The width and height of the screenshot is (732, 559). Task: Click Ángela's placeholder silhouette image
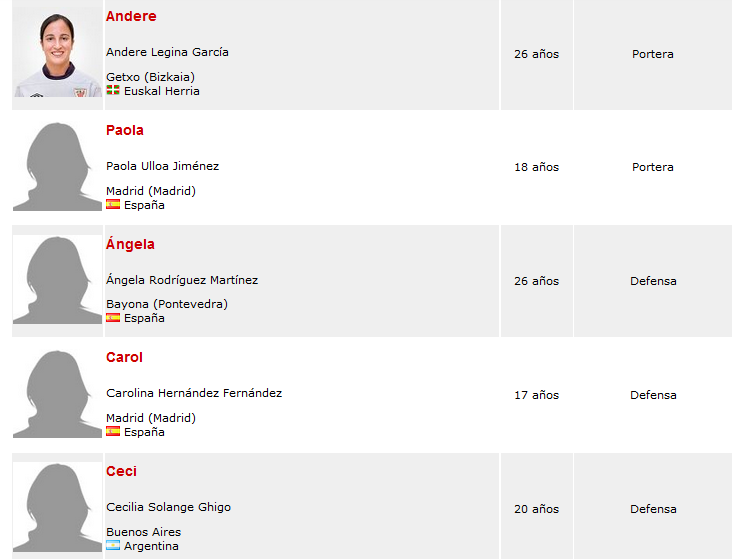pyautogui.click(x=57, y=280)
